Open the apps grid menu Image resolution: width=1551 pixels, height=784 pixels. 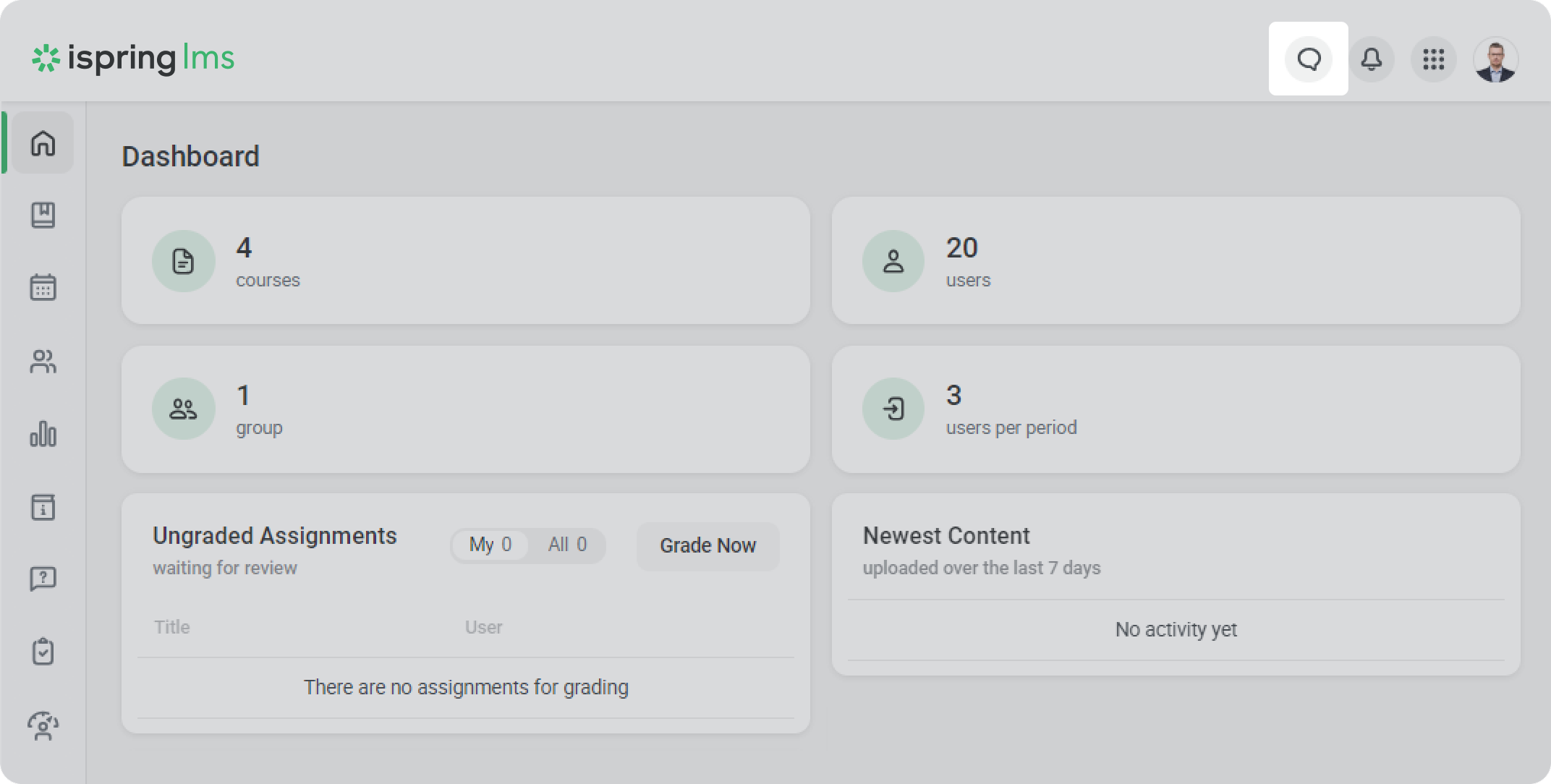pyautogui.click(x=1433, y=59)
